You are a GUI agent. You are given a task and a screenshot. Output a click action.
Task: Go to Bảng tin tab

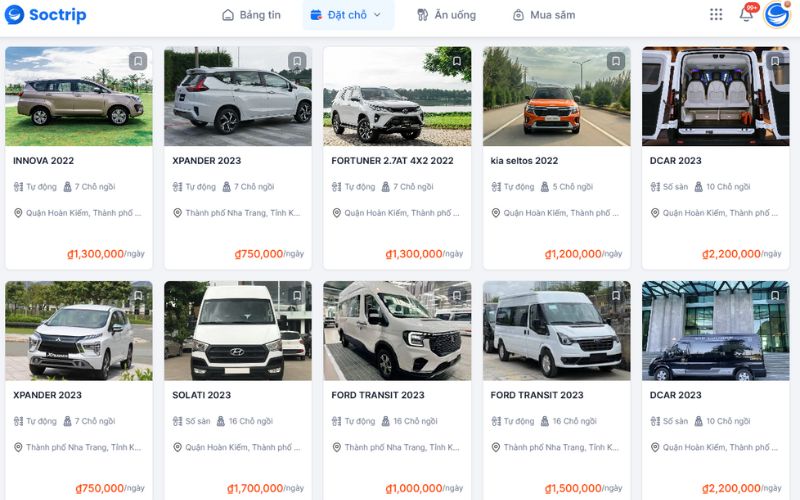point(252,15)
